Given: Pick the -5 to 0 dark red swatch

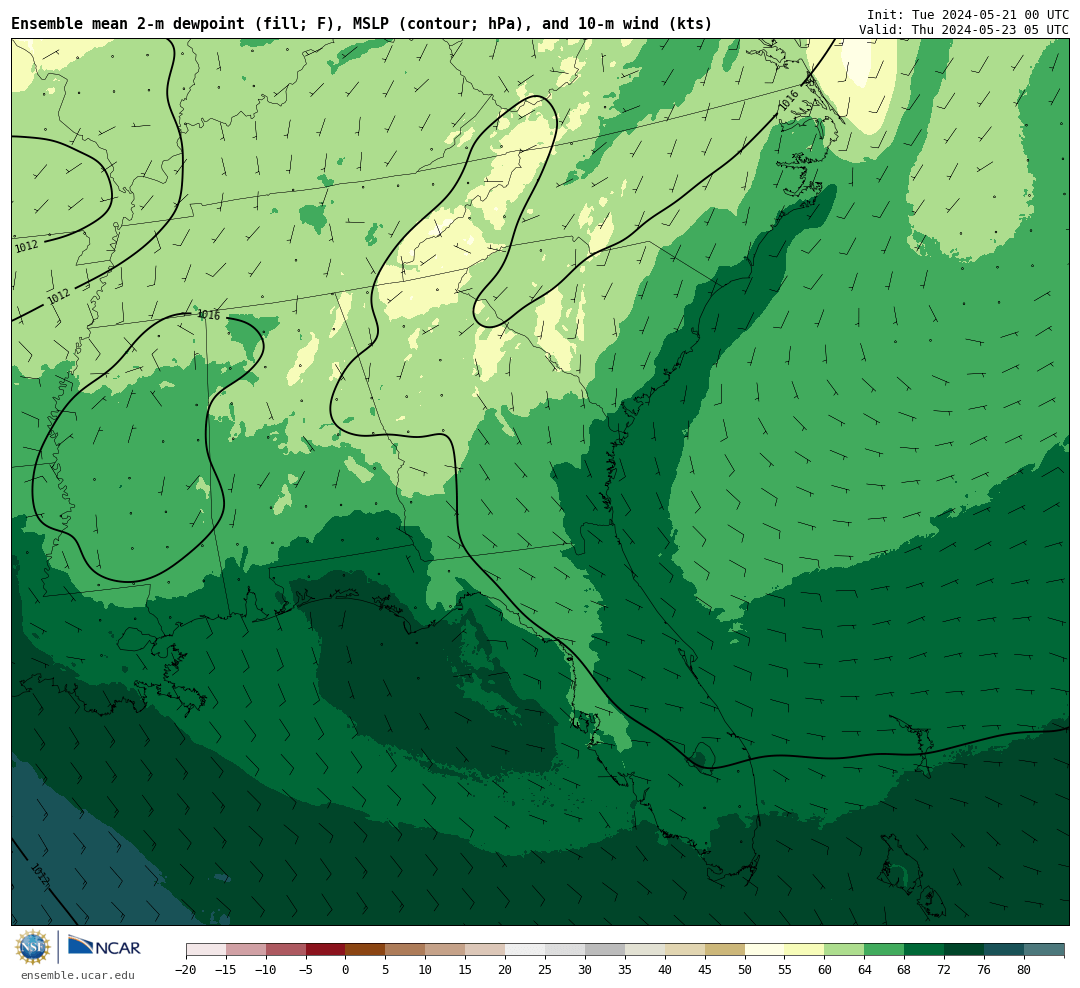Looking at the screenshot, I should coord(326,950).
